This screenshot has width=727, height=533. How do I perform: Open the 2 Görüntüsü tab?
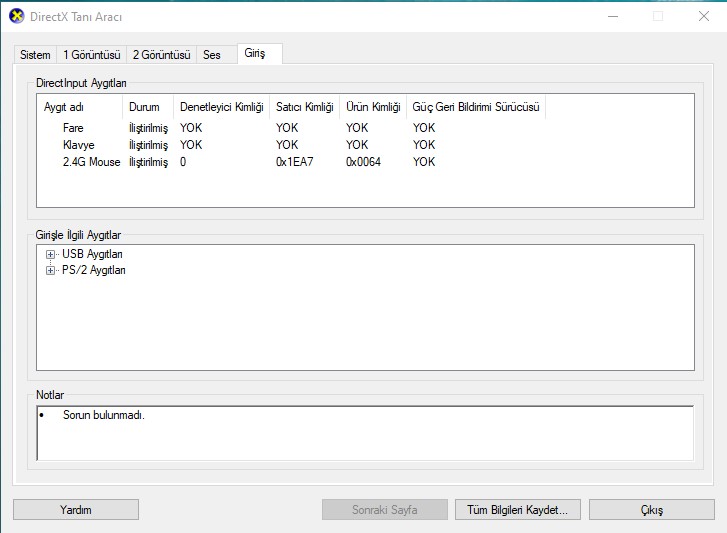pyautogui.click(x=162, y=55)
